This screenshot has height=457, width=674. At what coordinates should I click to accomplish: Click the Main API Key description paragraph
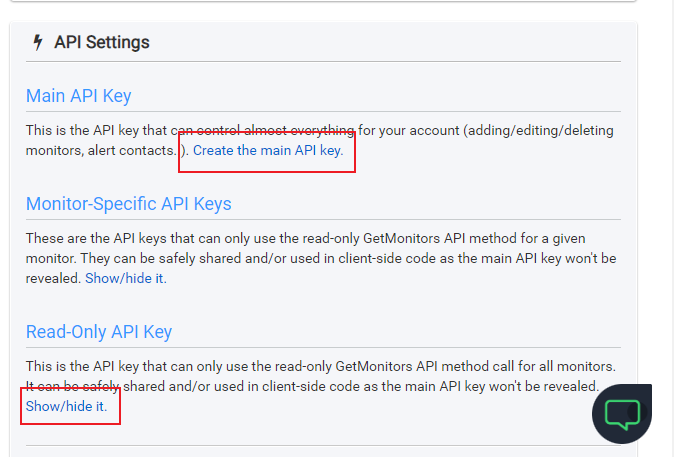[x=320, y=140]
